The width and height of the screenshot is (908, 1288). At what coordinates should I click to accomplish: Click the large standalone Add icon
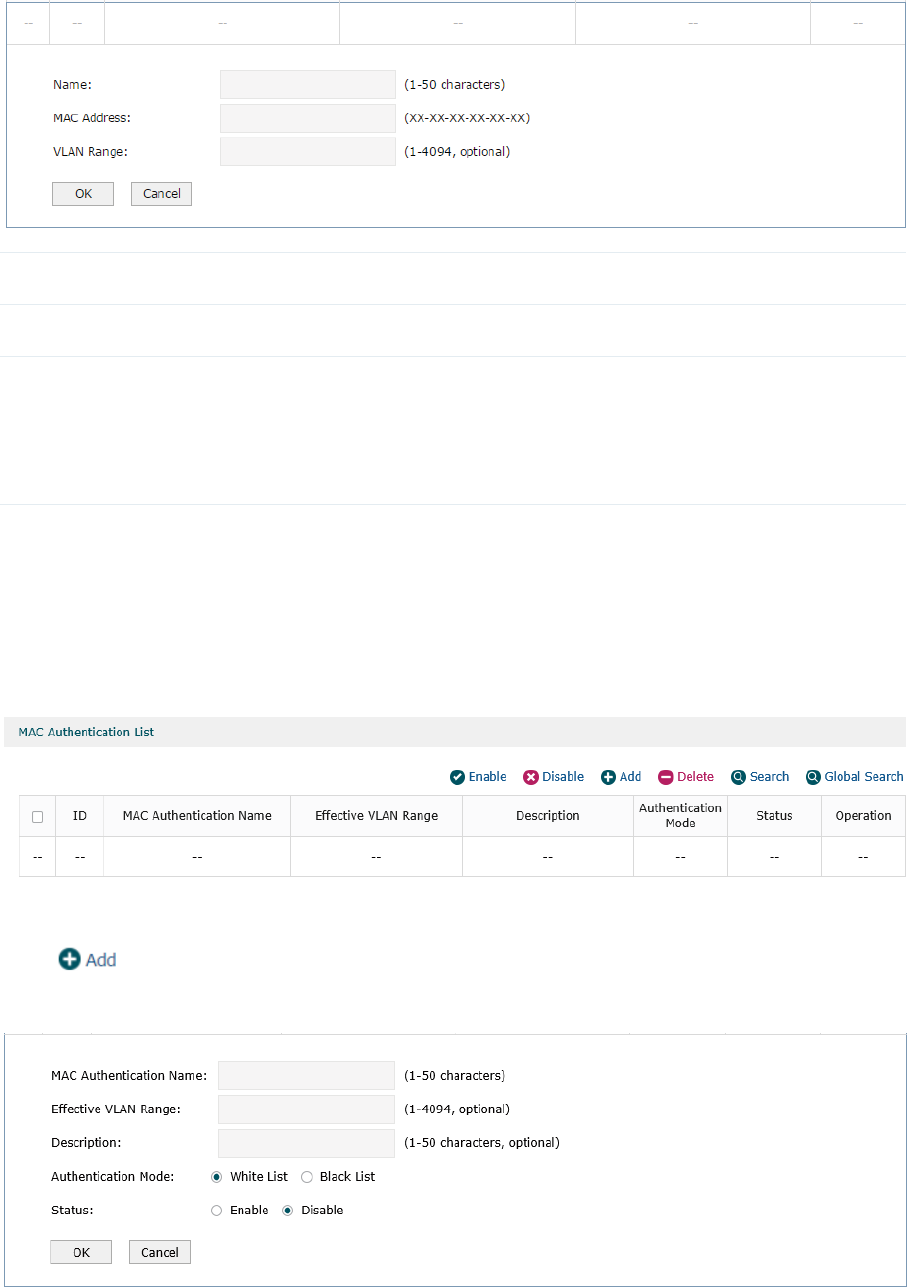click(x=69, y=959)
